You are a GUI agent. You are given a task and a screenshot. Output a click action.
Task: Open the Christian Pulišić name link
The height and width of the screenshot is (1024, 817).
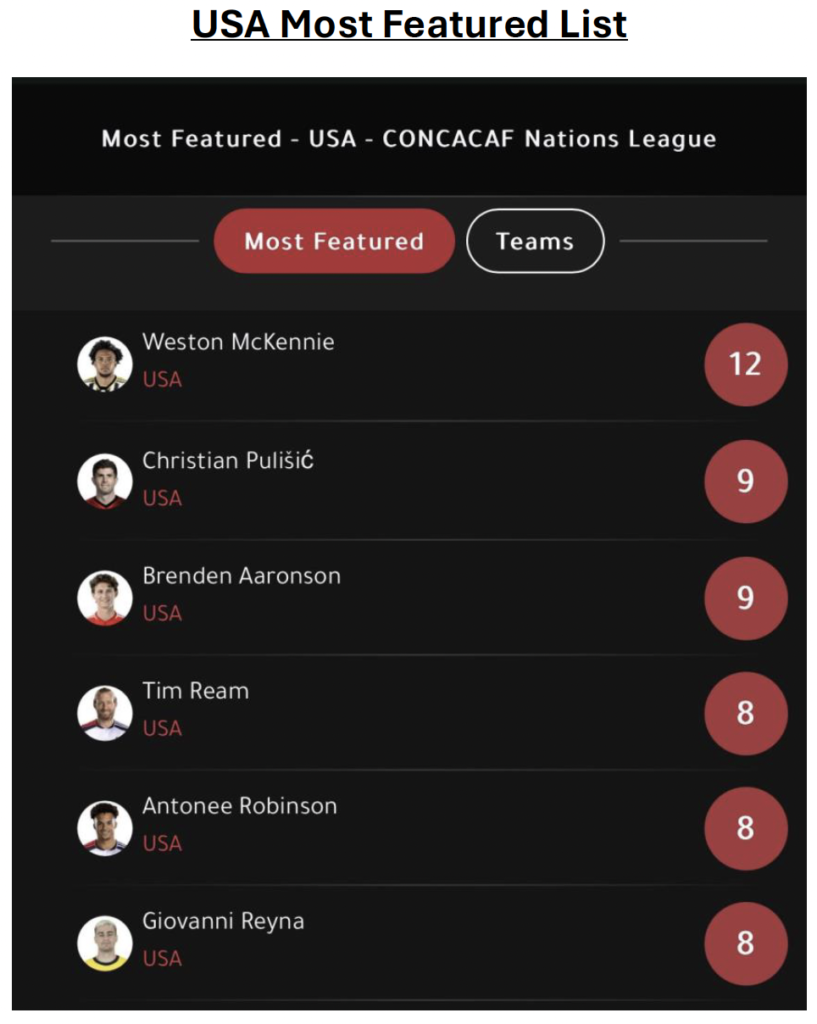pyautogui.click(x=228, y=460)
